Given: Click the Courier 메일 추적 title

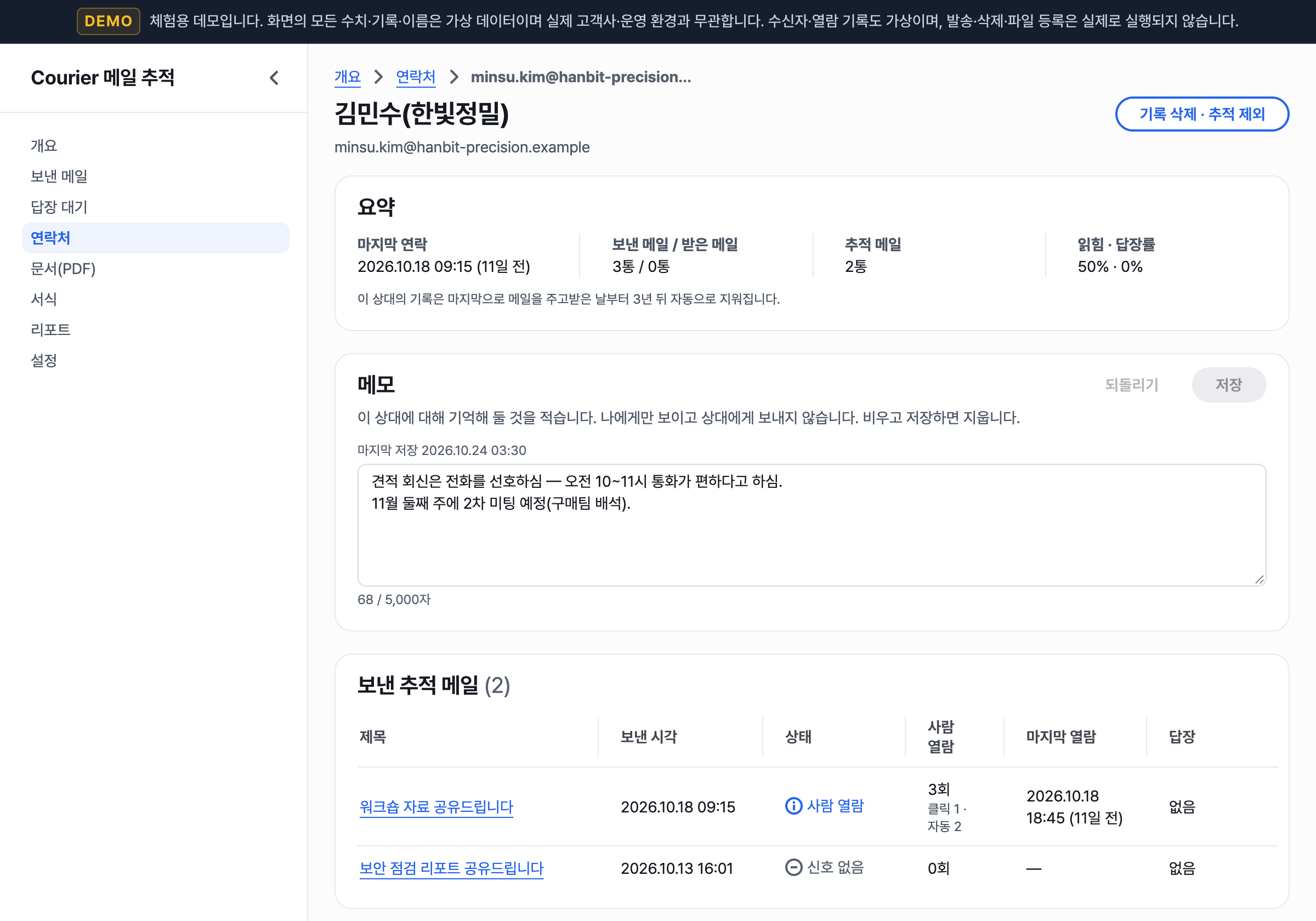Looking at the screenshot, I should pyautogui.click(x=103, y=77).
